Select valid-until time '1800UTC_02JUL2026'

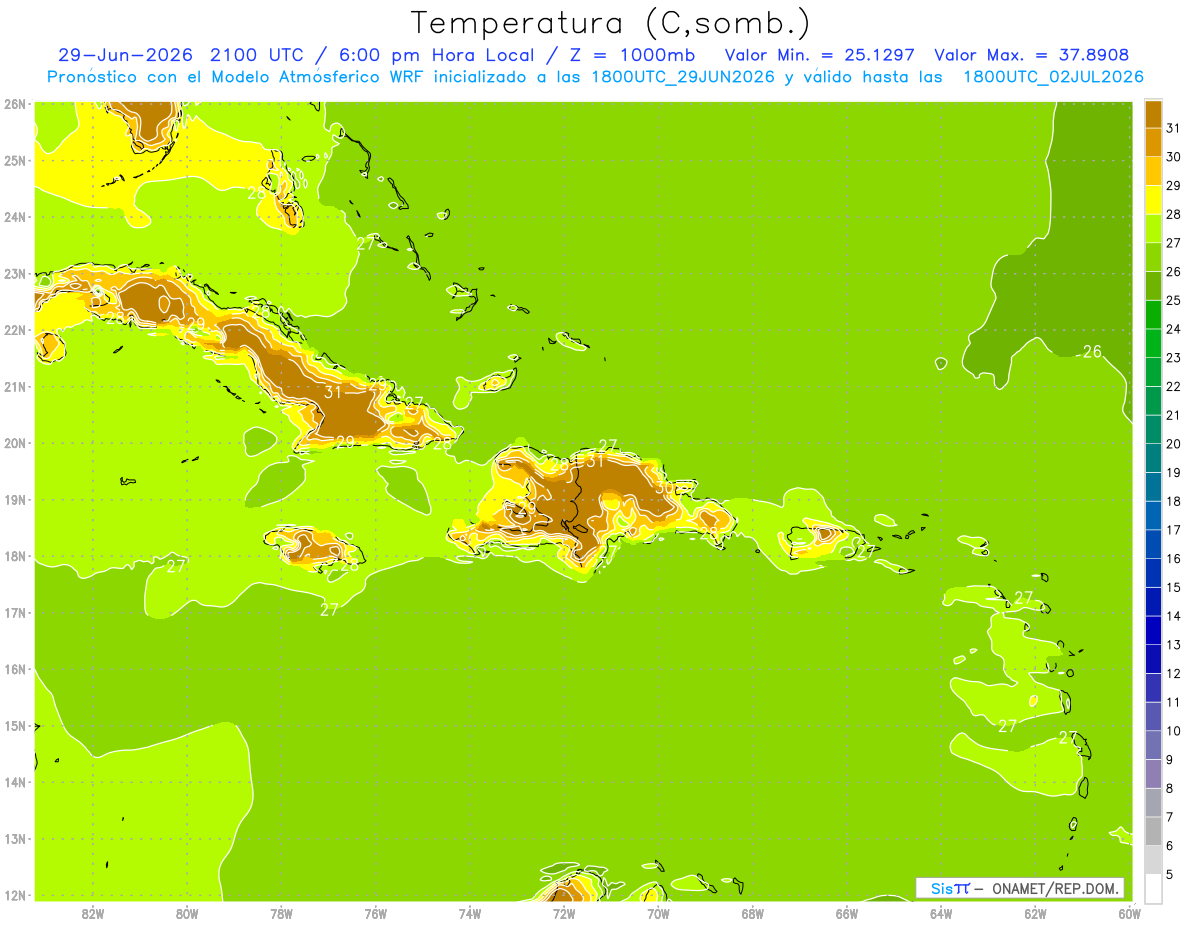point(1053,77)
